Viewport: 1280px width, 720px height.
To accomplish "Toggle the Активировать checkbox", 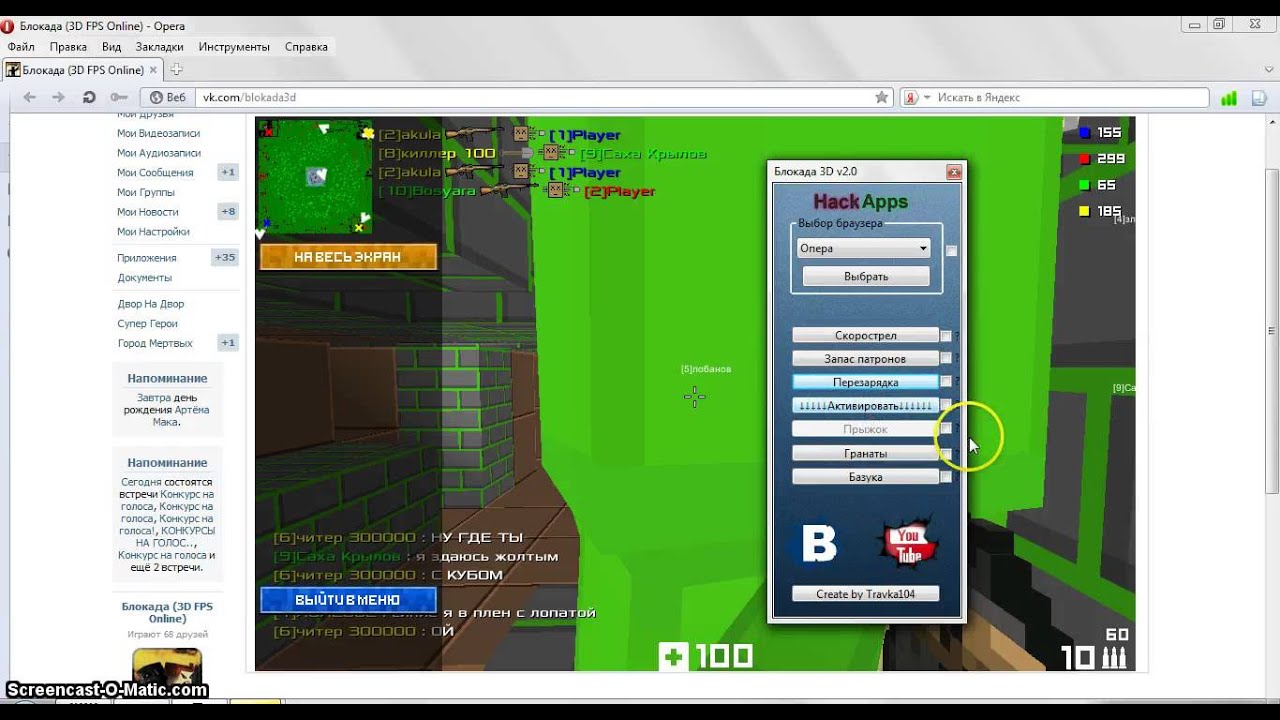I will (945, 406).
